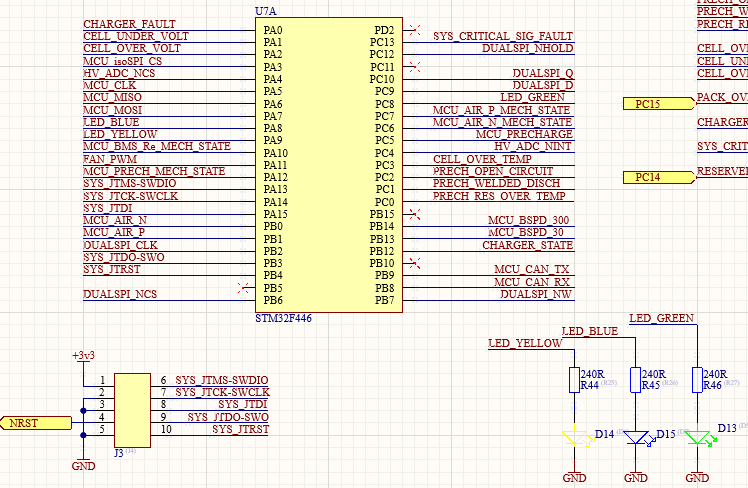Select the MCU_AIR_N_MECH_STATE net label
Image resolution: width=748 pixels, height=488 pixels.
click(x=502, y=122)
